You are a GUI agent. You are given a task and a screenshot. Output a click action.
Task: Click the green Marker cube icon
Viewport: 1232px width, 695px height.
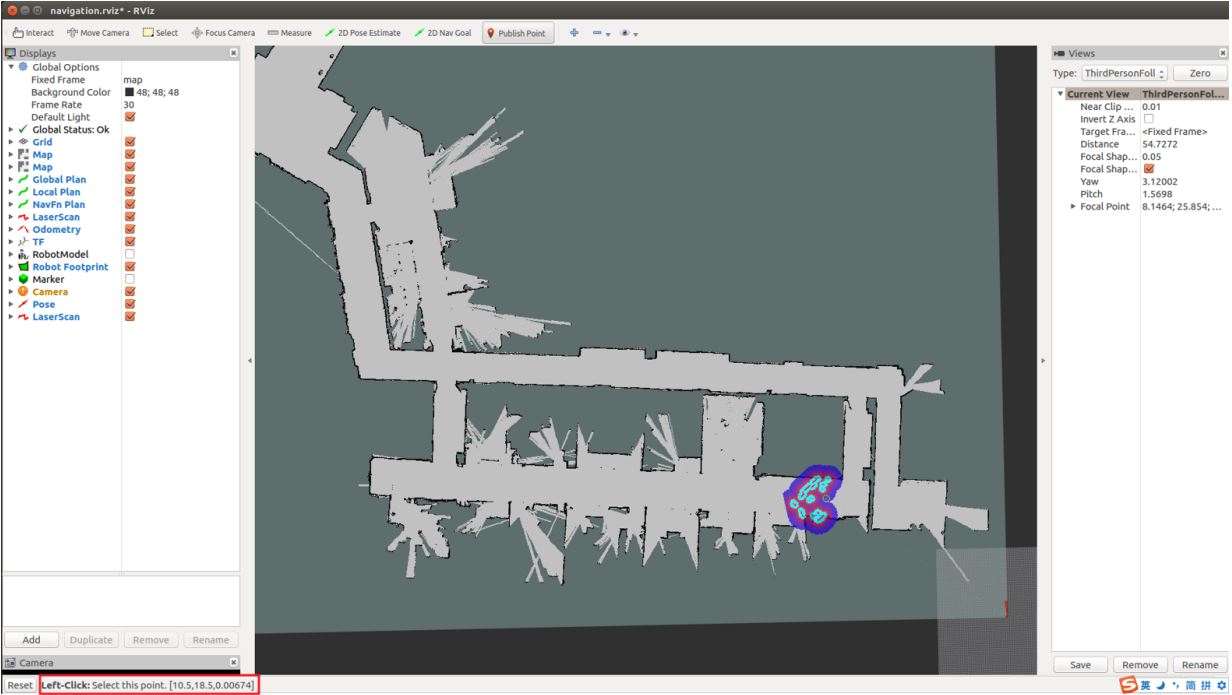click(x=25, y=279)
